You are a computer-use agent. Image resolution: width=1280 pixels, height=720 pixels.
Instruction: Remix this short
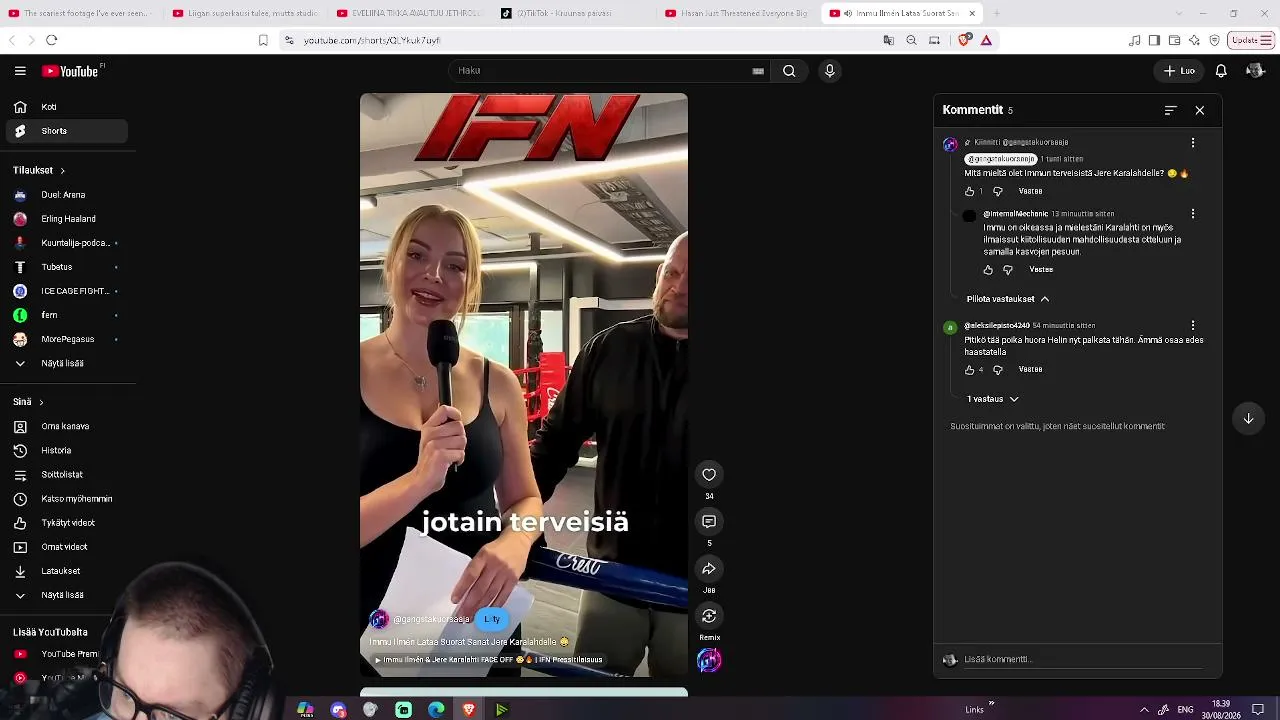click(x=709, y=616)
